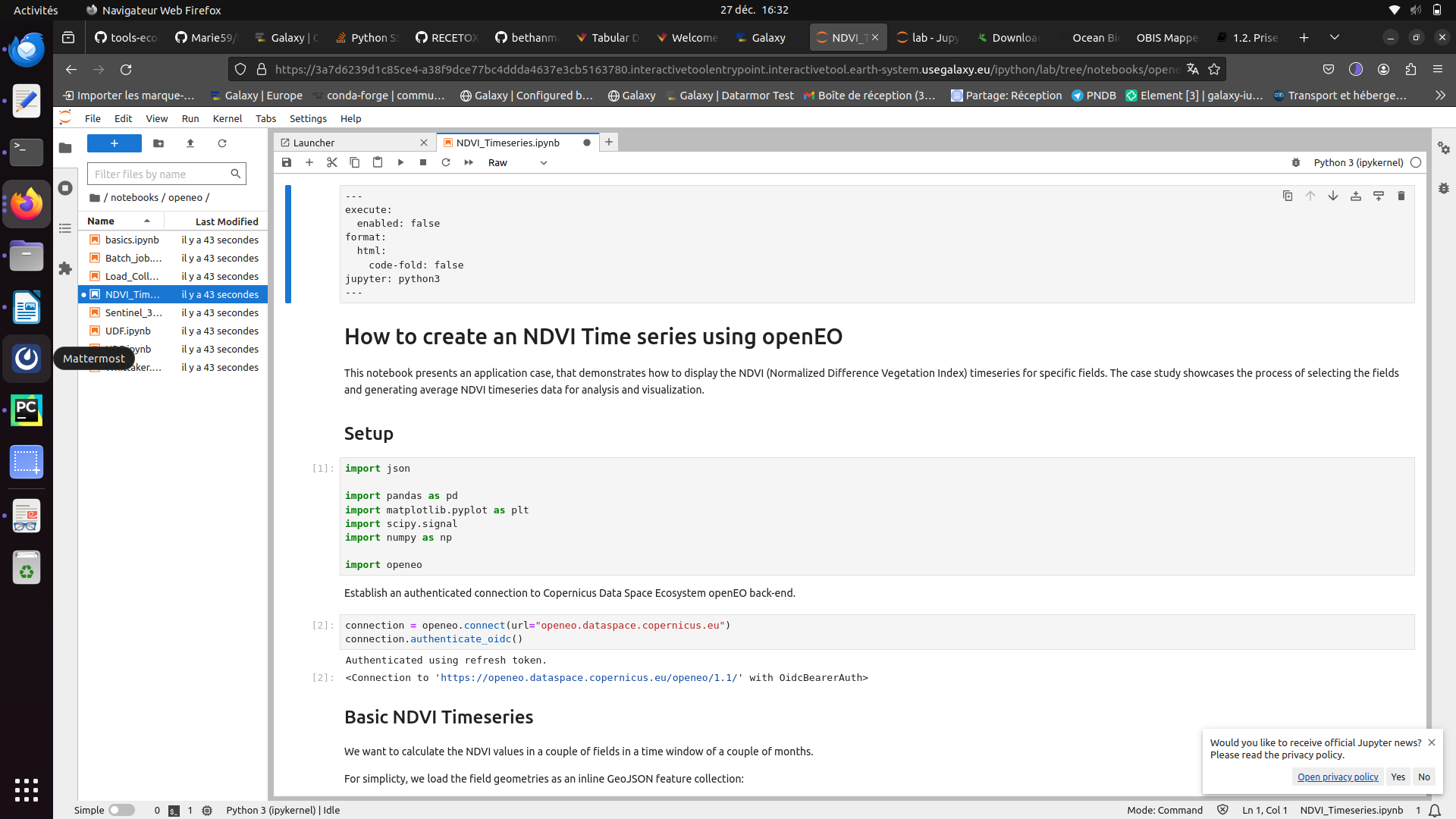Open the file browser sidebar tab
This screenshot has height=819, width=1456.
(65, 148)
